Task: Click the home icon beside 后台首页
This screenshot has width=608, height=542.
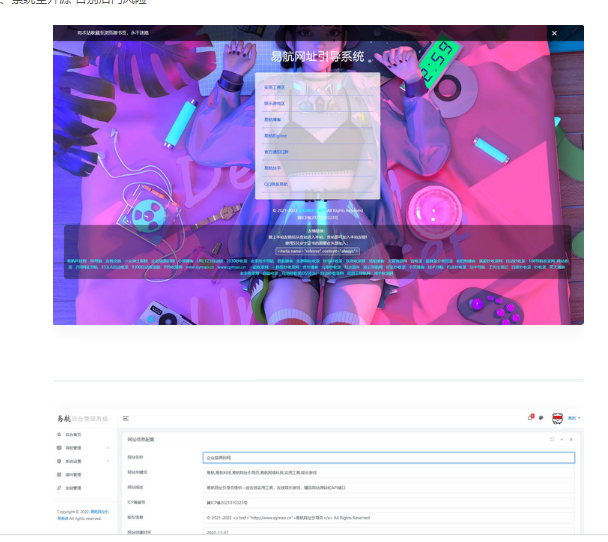Action: [59, 434]
